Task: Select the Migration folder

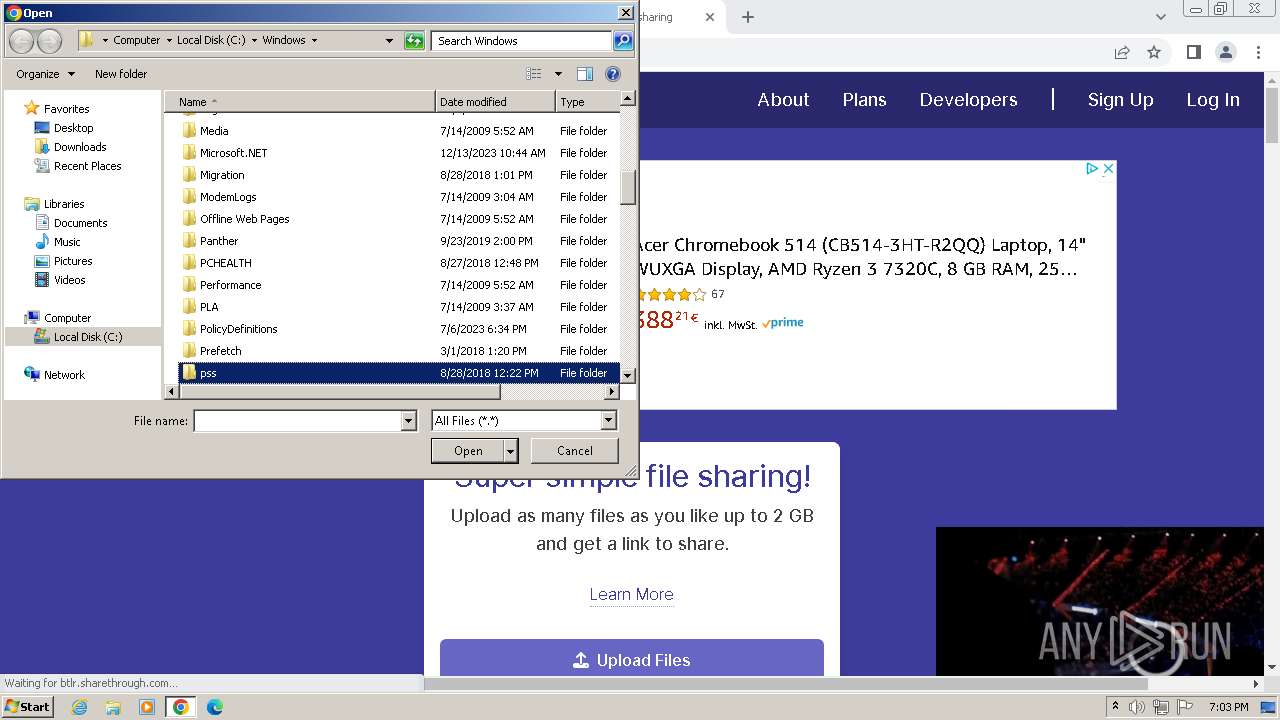Action: 398,175
